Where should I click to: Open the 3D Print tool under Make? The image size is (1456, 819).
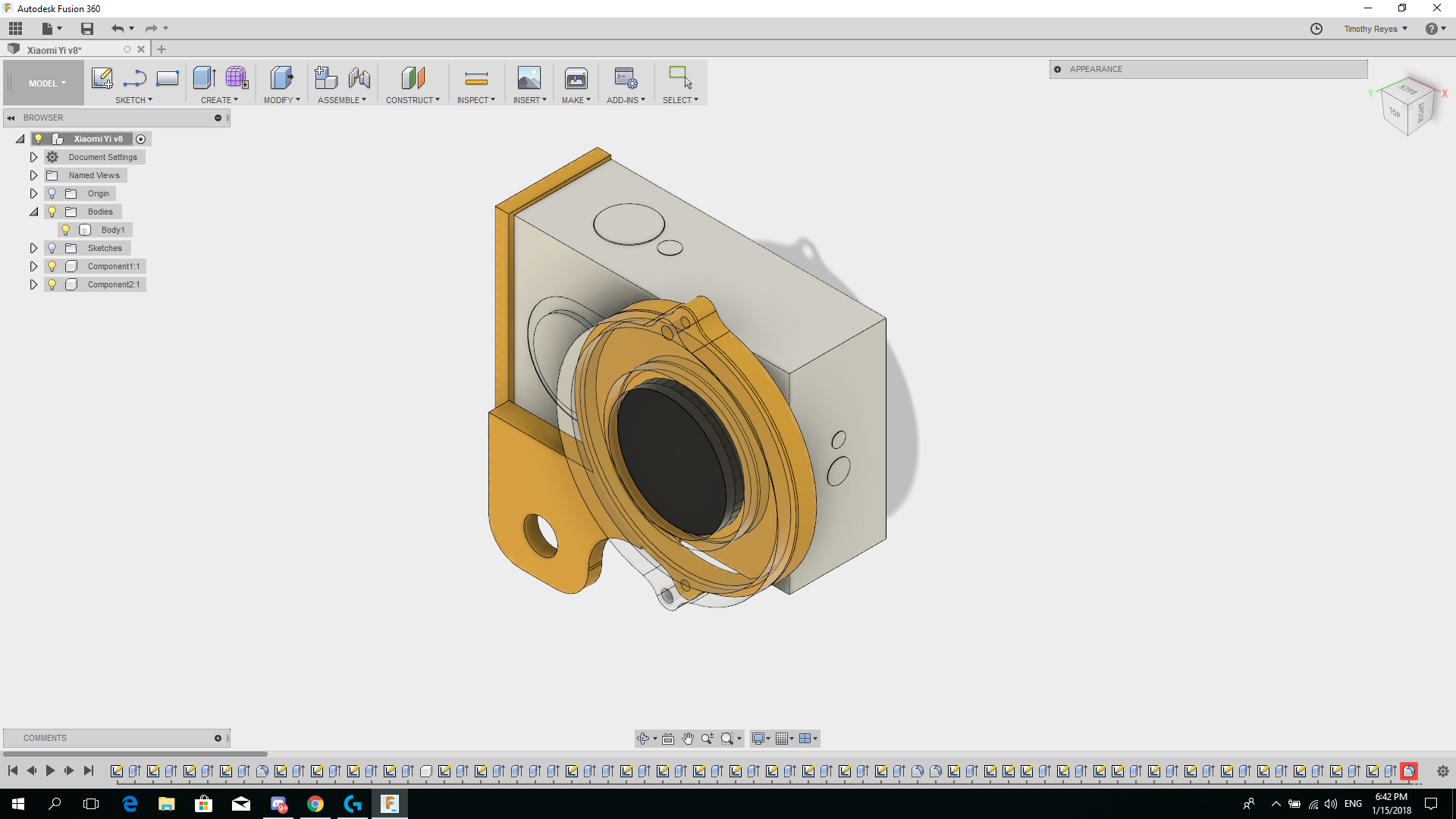pos(576,78)
